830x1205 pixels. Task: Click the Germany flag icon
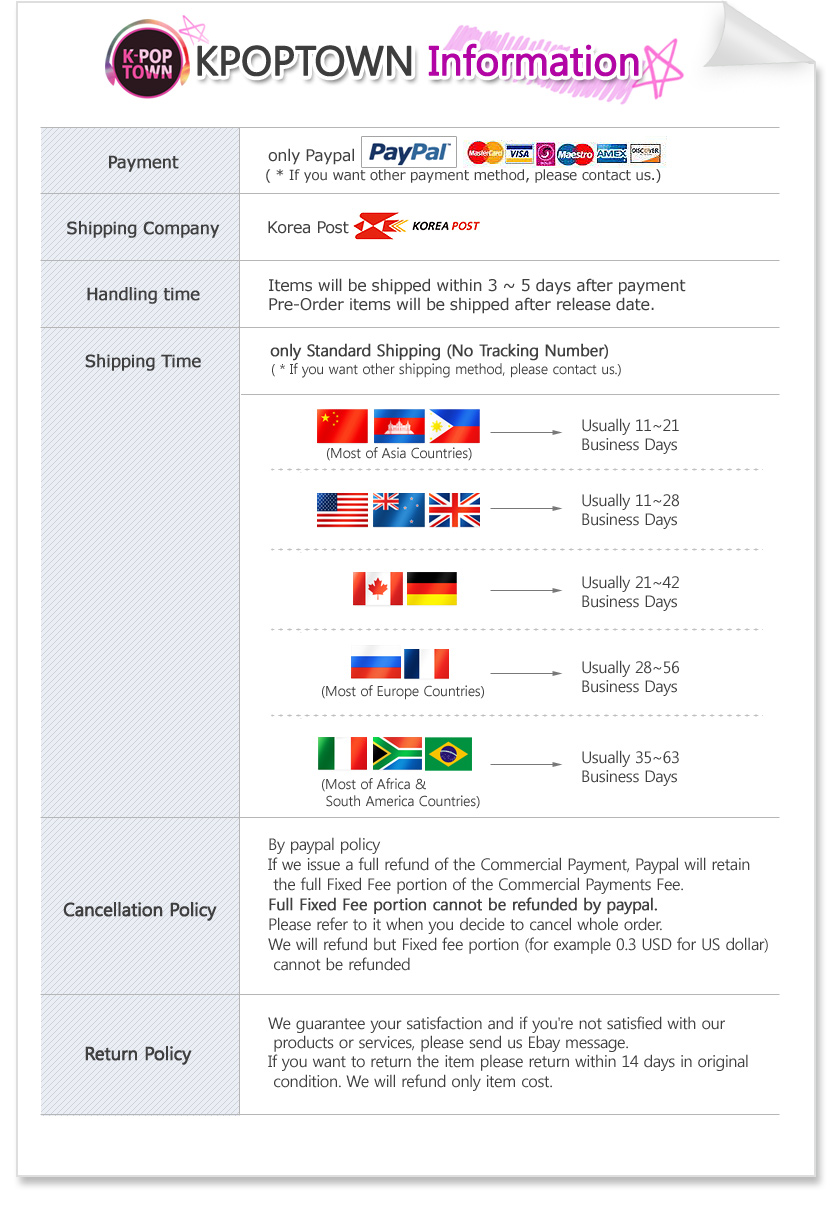(x=432, y=589)
